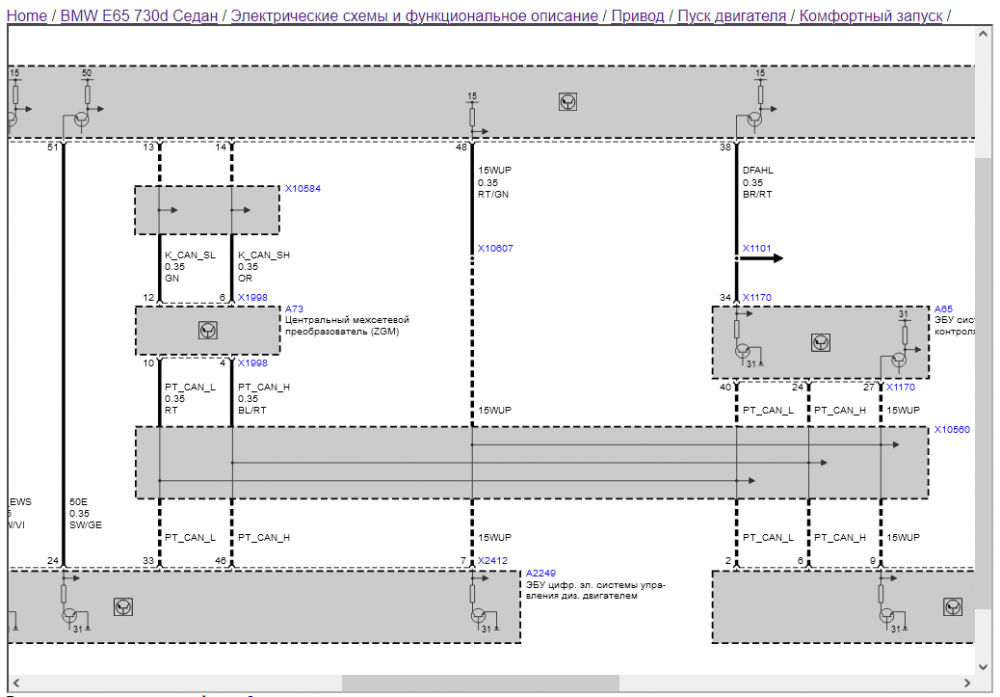Open the Привод breadcrumb link
Image resolution: width=1000 pixels, height=697 pixels.
[x=638, y=16]
